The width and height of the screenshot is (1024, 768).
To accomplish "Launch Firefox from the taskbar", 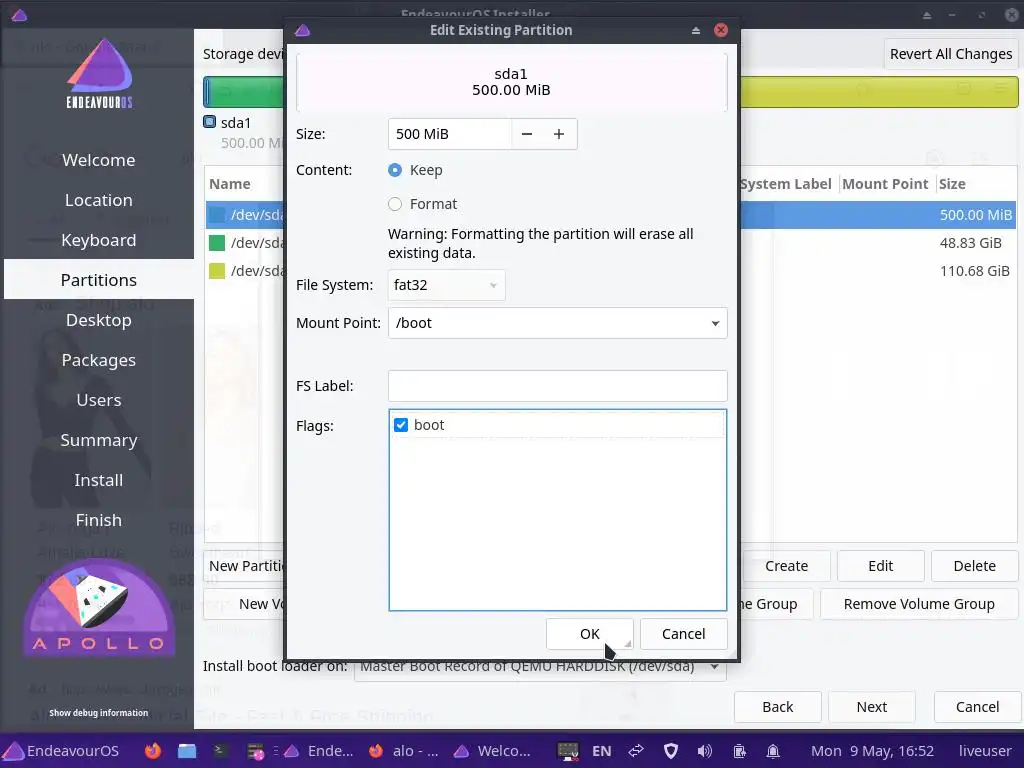I will 153,751.
